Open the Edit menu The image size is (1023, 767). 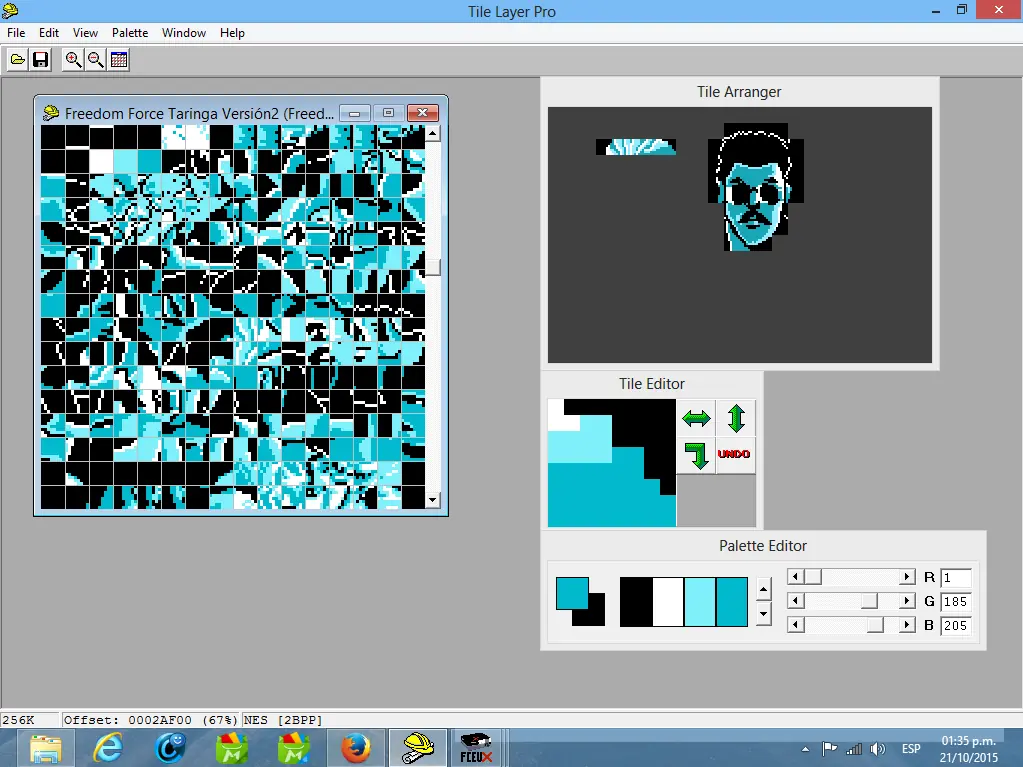point(48,33)
